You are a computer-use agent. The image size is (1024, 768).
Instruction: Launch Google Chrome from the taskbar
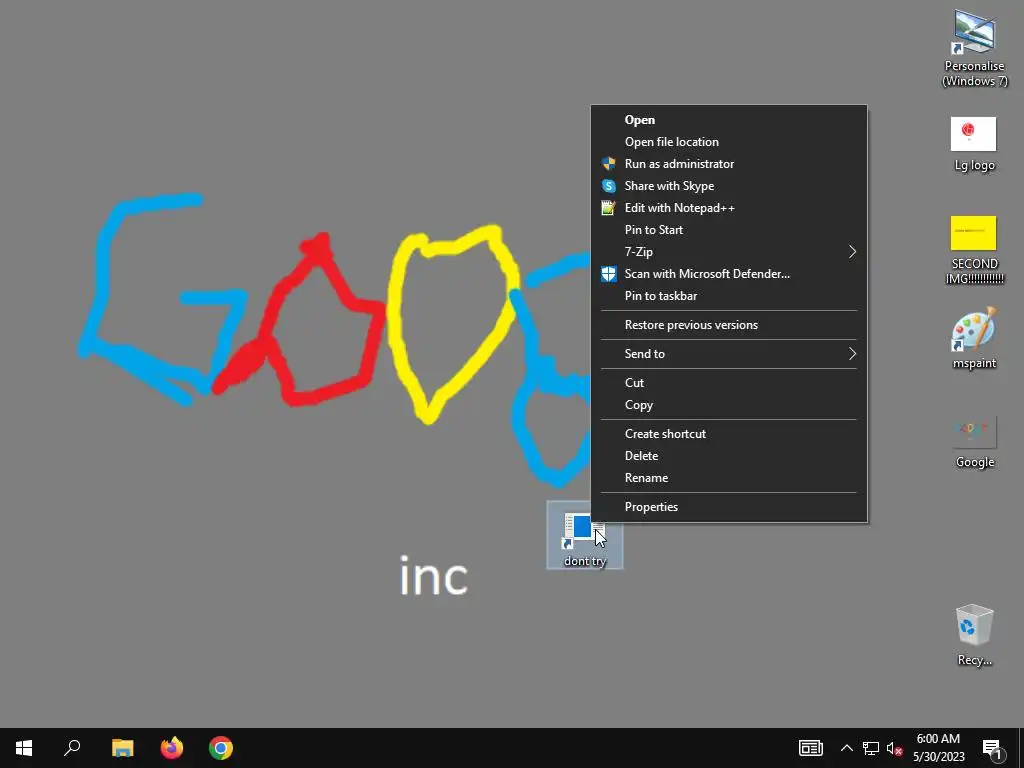coord(221,748)
